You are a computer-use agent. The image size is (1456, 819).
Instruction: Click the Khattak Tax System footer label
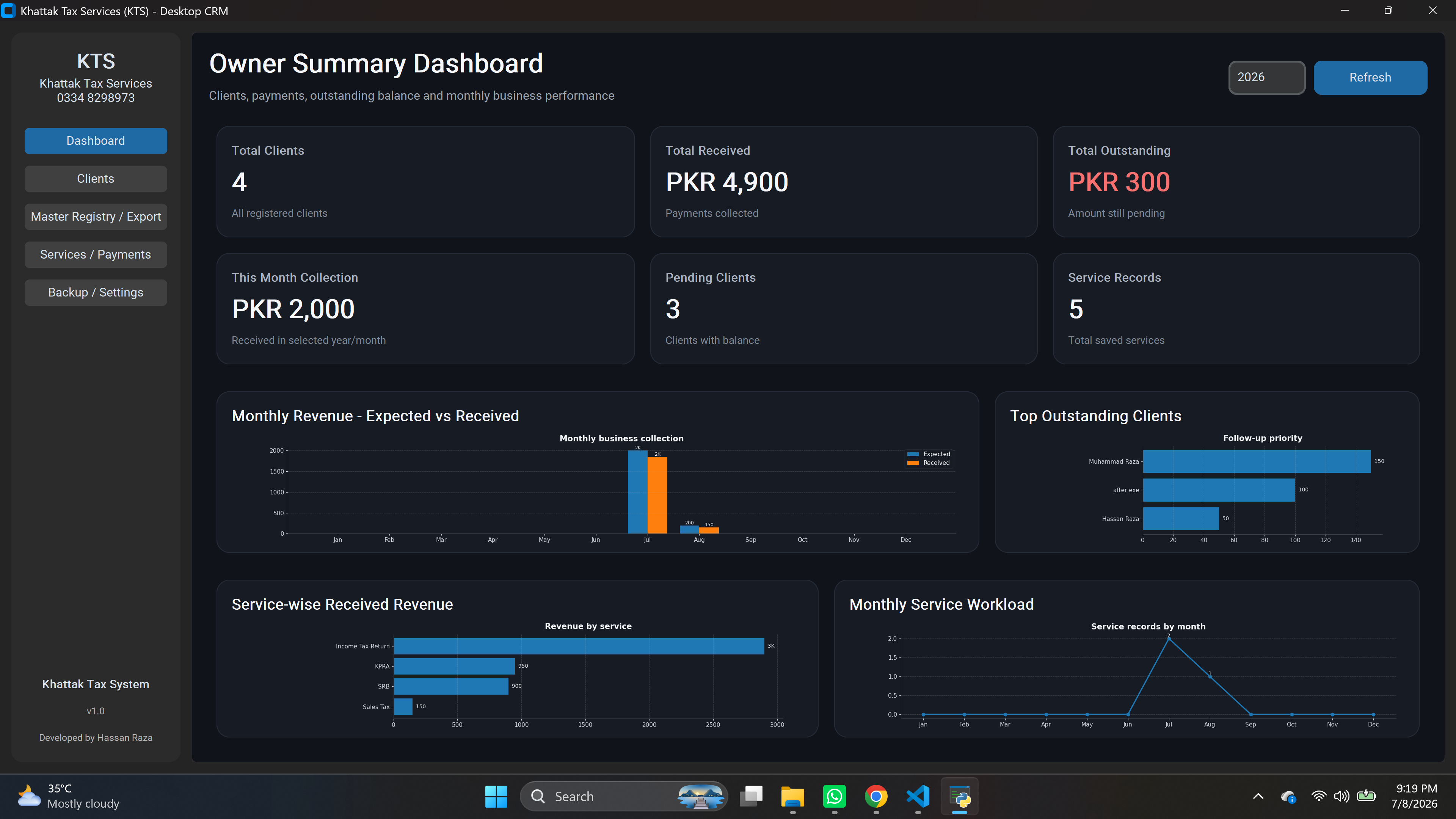click(96, 684)
